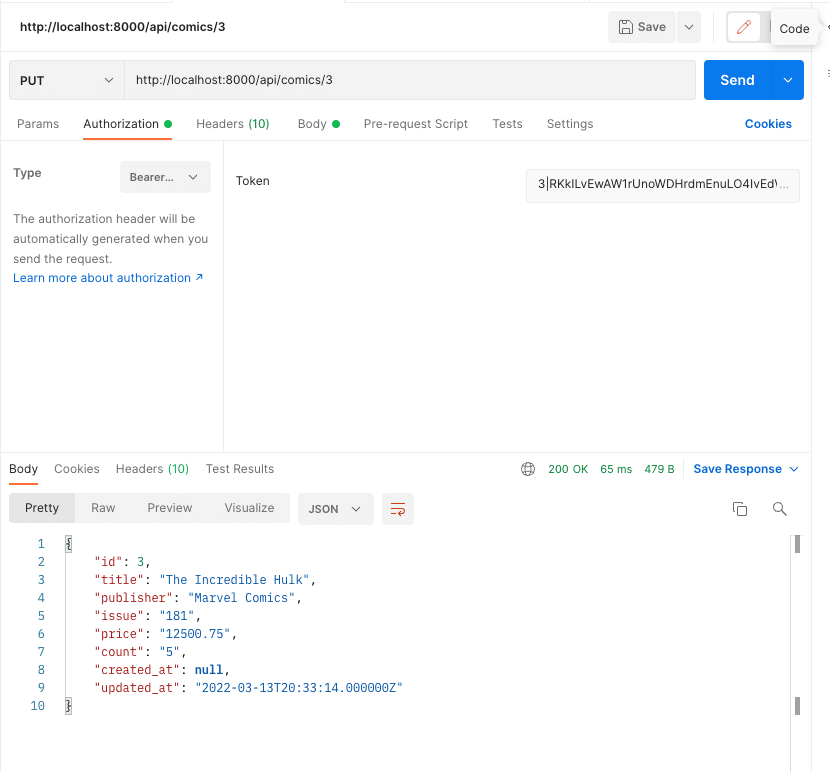
Task: View the Test Results tab
Action: pos(240,469)
